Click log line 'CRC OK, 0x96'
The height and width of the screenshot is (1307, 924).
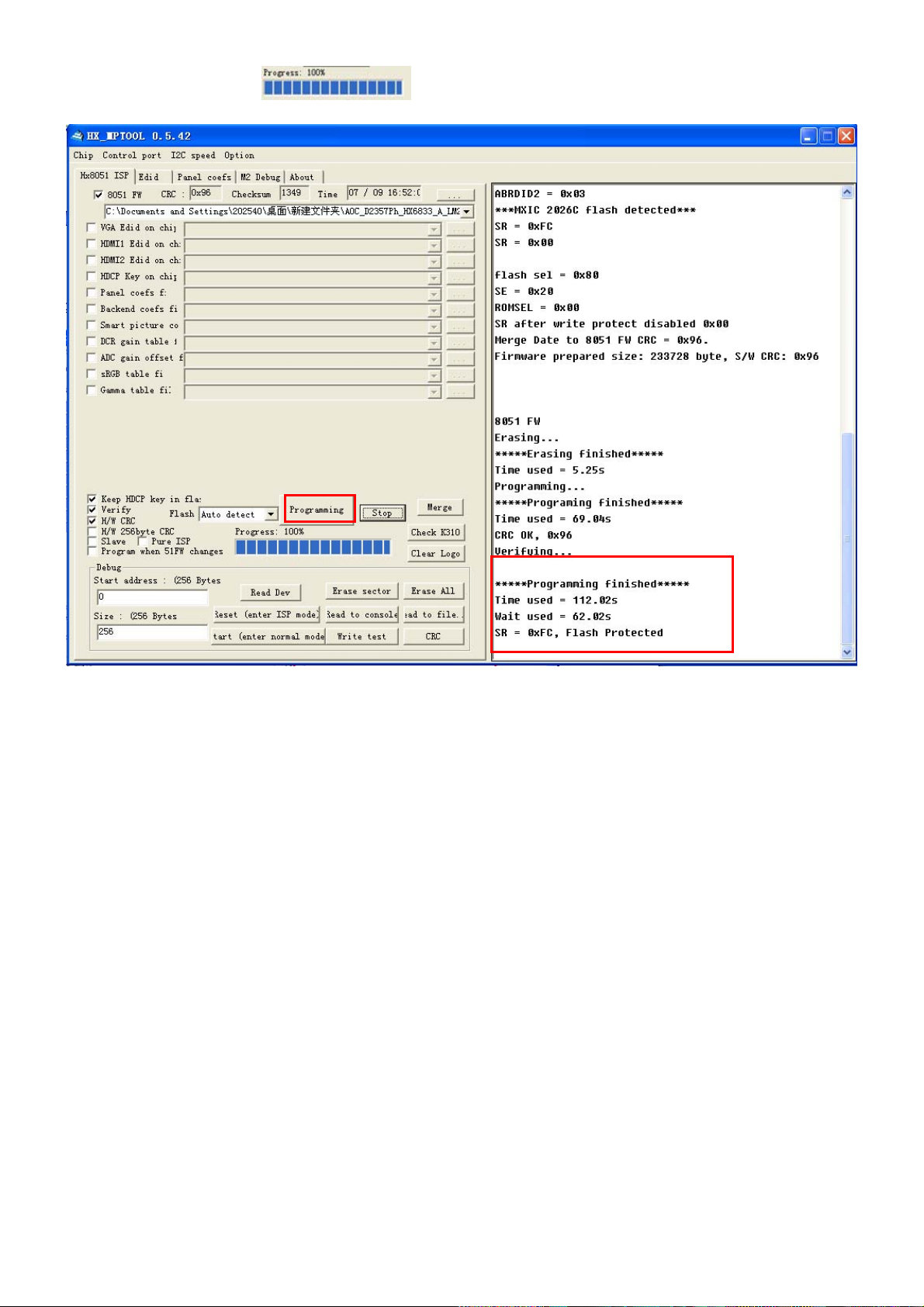point(533,535)
